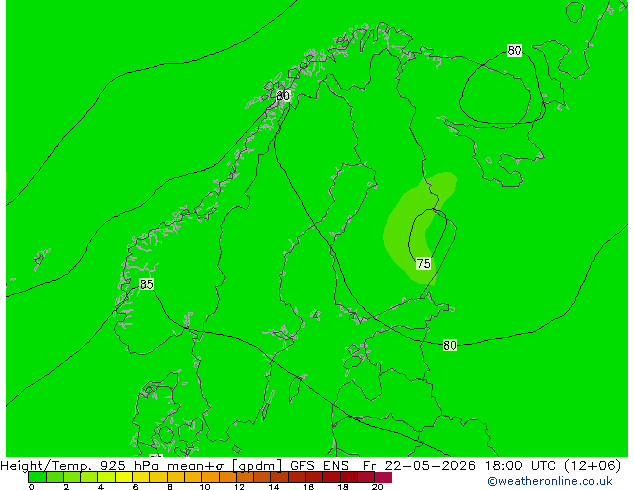Click the crimson legend swatch above 20
Screen dimensions: 634x490
click(384, 477)
